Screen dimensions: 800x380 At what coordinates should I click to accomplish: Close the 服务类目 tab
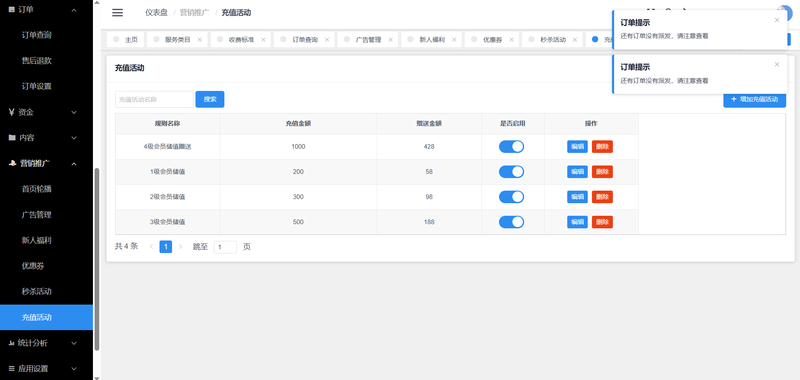click(x=199, y=39)
